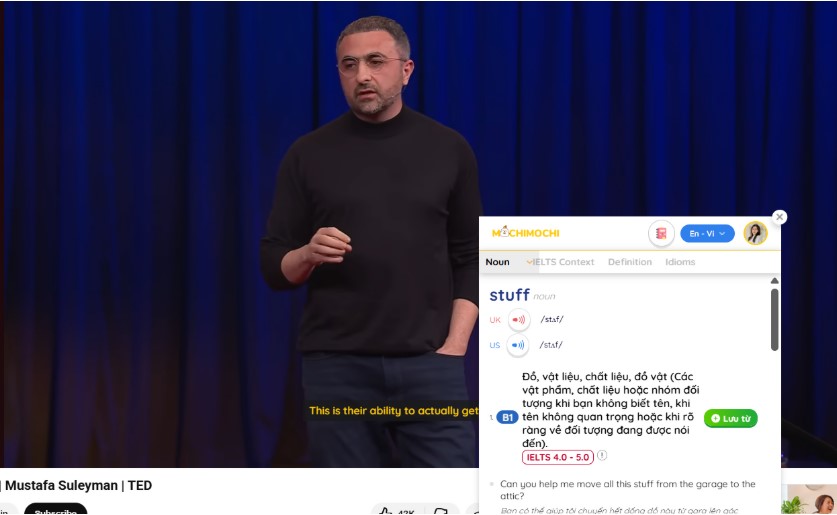Click the IELTS 4.0 - 5.0 badge
The width and height of the screenshot is (837, 515).
point(558,457)
